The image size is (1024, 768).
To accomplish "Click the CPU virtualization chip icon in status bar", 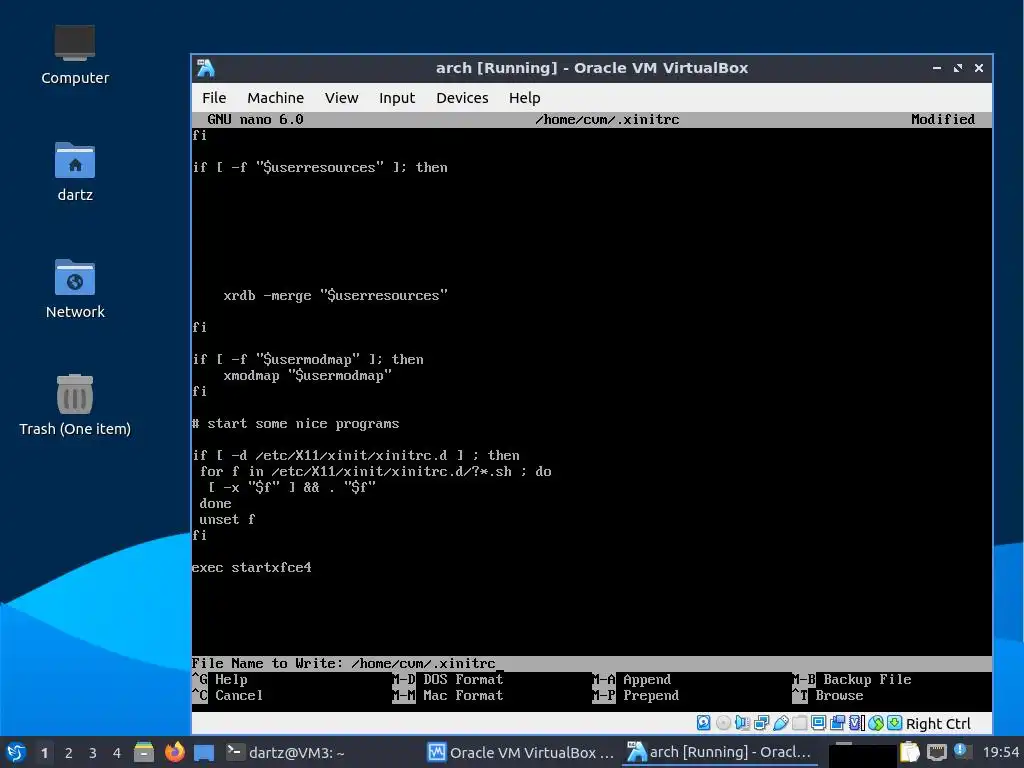I will [x=857, y=723].
